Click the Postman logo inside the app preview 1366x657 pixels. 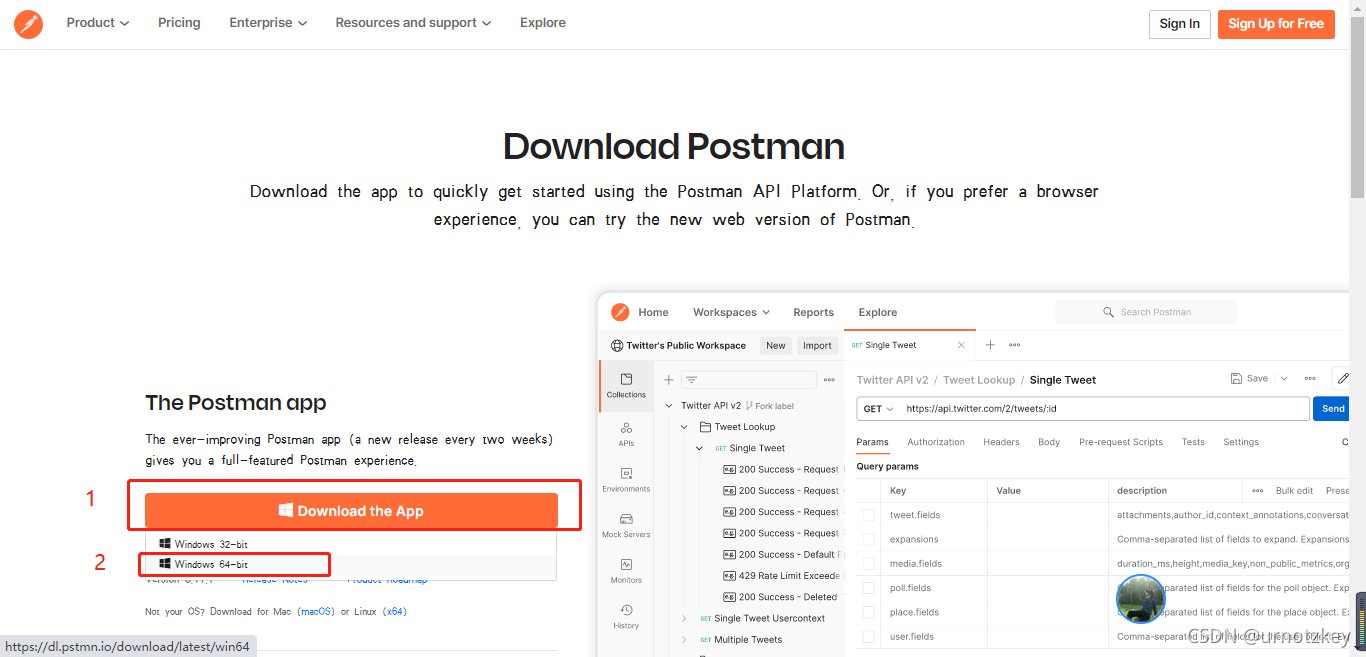[x=620, y=312]
